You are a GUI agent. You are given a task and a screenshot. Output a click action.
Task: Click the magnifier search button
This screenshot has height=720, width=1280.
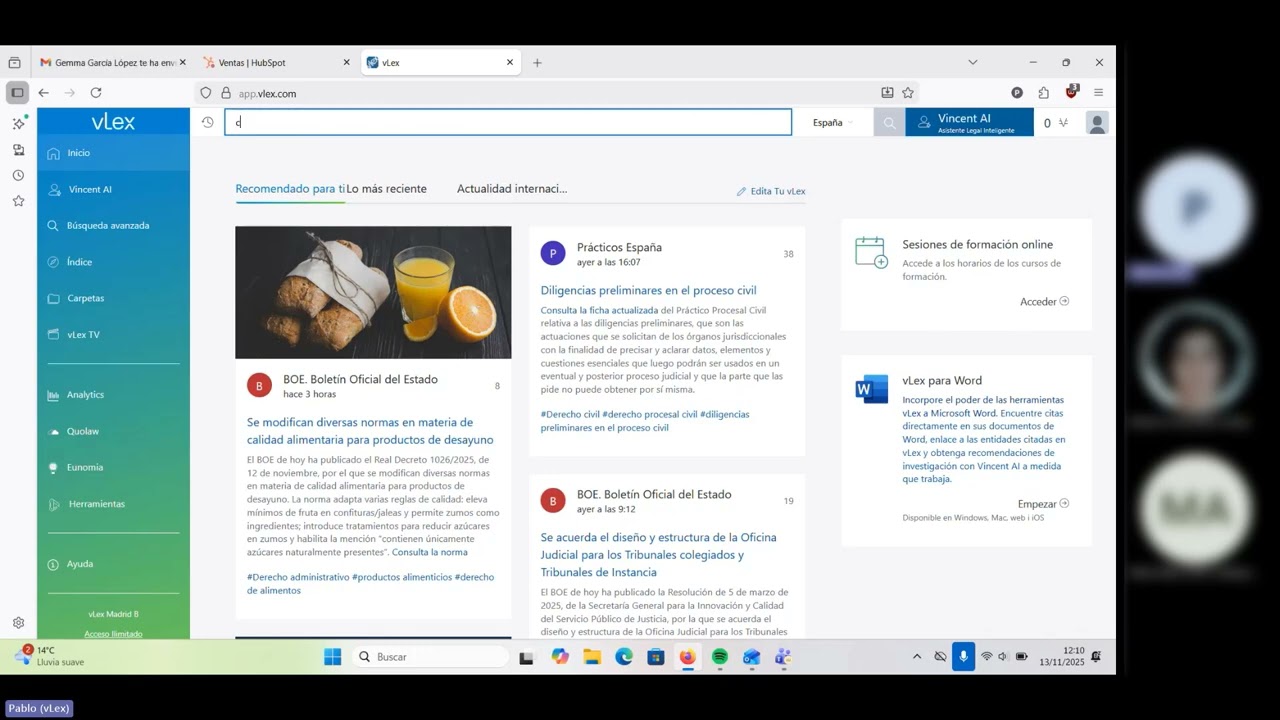click(889, 123)
